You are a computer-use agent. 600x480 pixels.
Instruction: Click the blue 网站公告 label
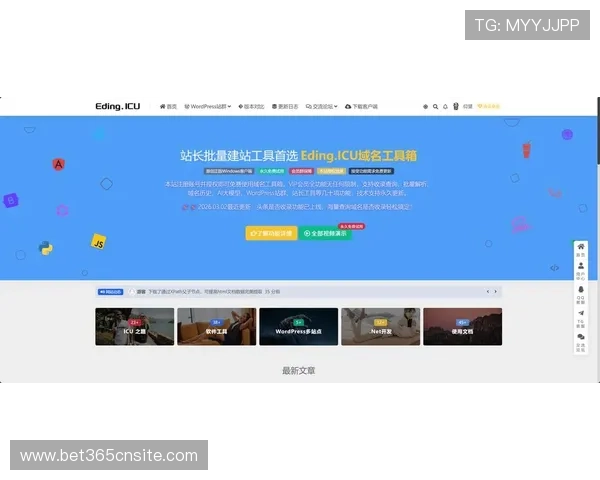[110, 292]
